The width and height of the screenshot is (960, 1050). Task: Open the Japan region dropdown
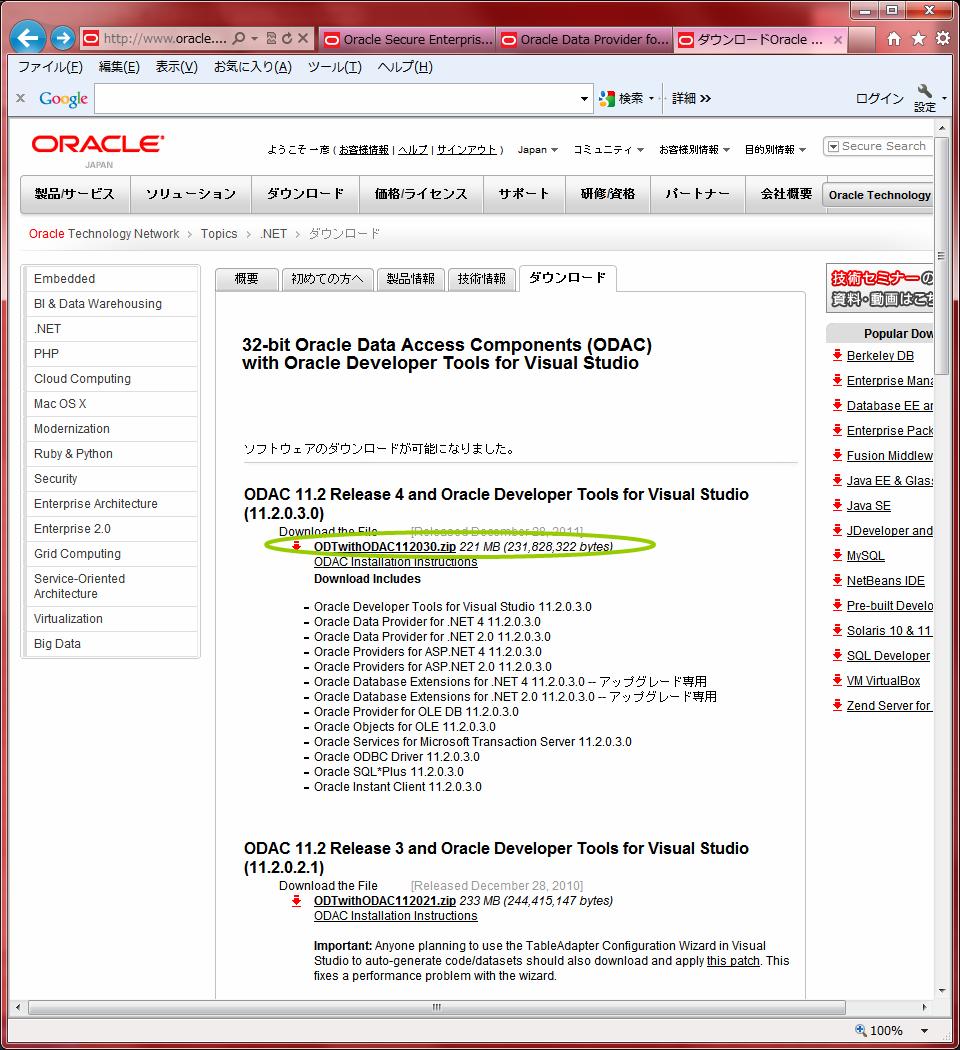tap(538, 150)
